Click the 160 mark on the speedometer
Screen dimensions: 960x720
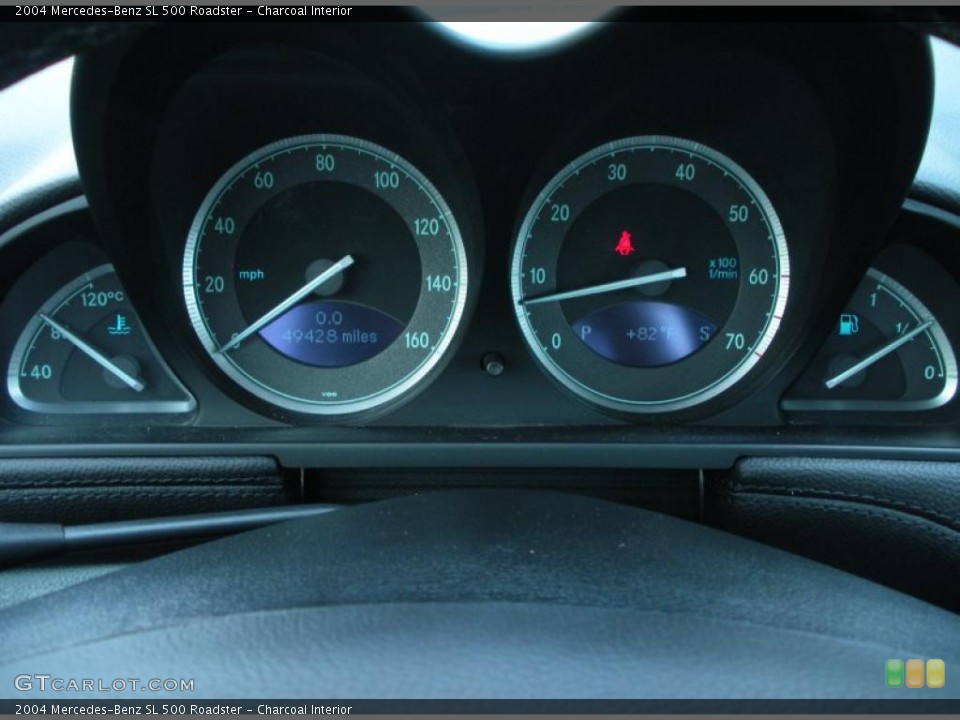click(416, 340)
